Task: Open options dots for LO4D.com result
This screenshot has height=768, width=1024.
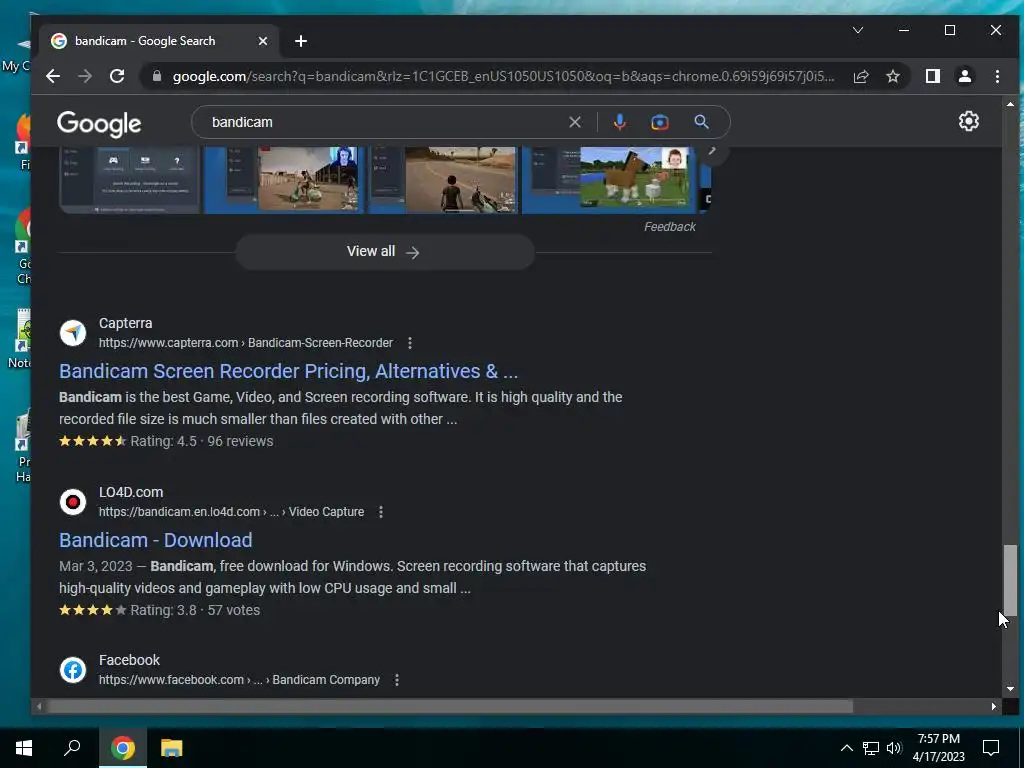Action: [x=381, y=512]
